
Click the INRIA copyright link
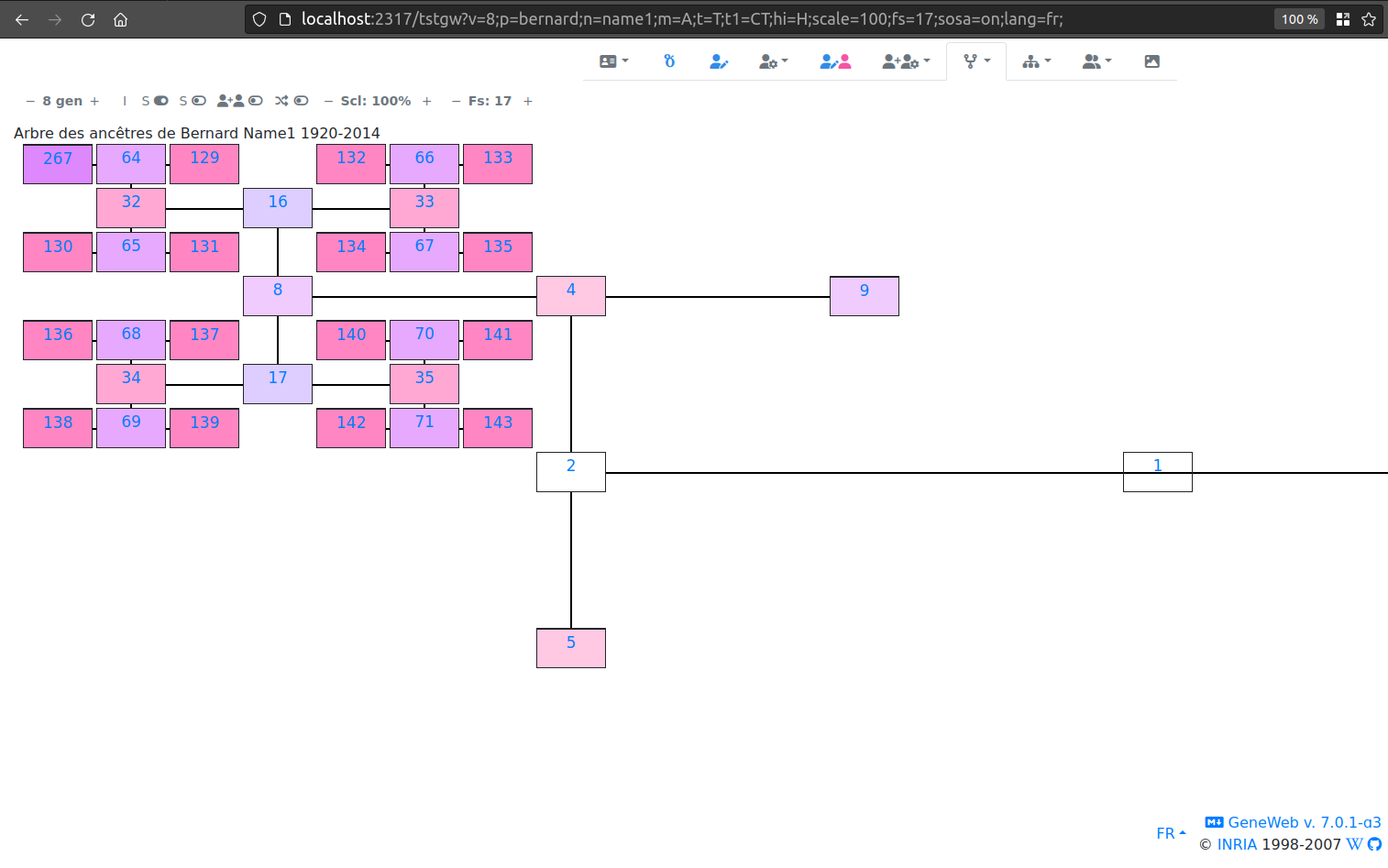(1237, 843)
